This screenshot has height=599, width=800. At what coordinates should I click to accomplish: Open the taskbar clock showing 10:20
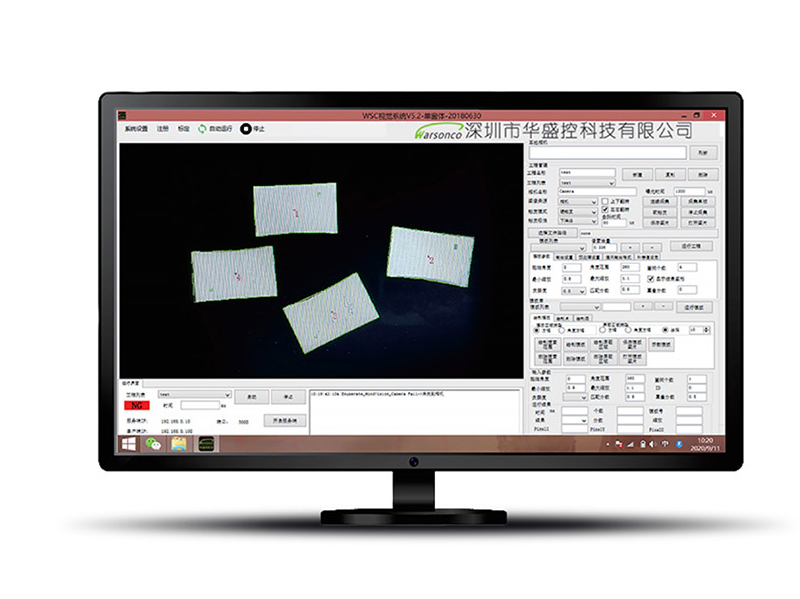click(x=705, y=444)
